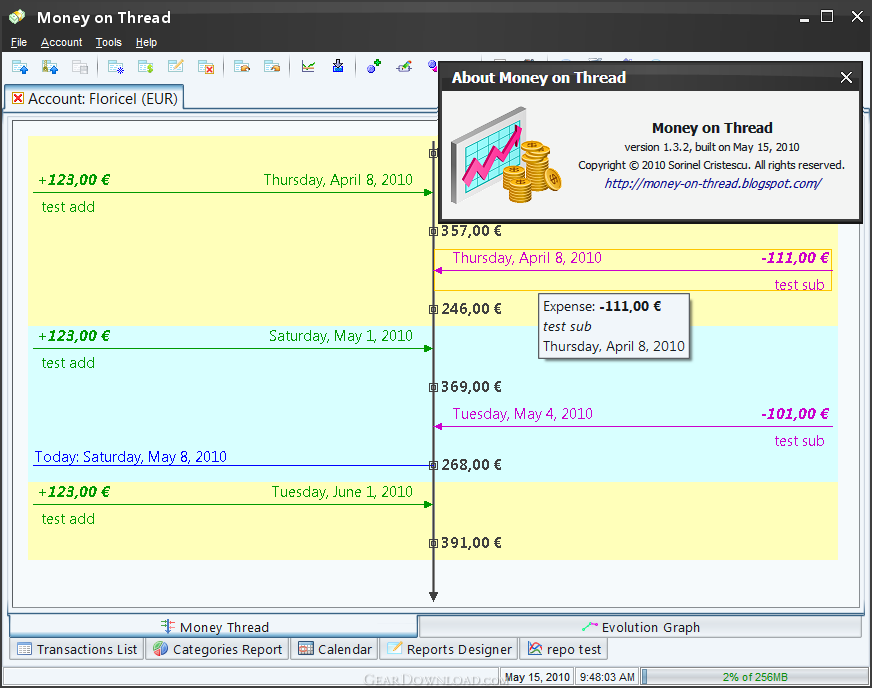This screenshot has height=688, width=872.
Task: Select the +123,00 € income dated June 1, 2010
Action: (74, 491)
